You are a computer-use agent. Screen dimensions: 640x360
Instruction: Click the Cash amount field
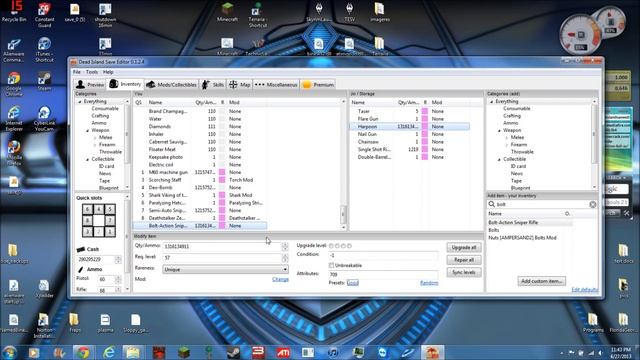(96, 259)
